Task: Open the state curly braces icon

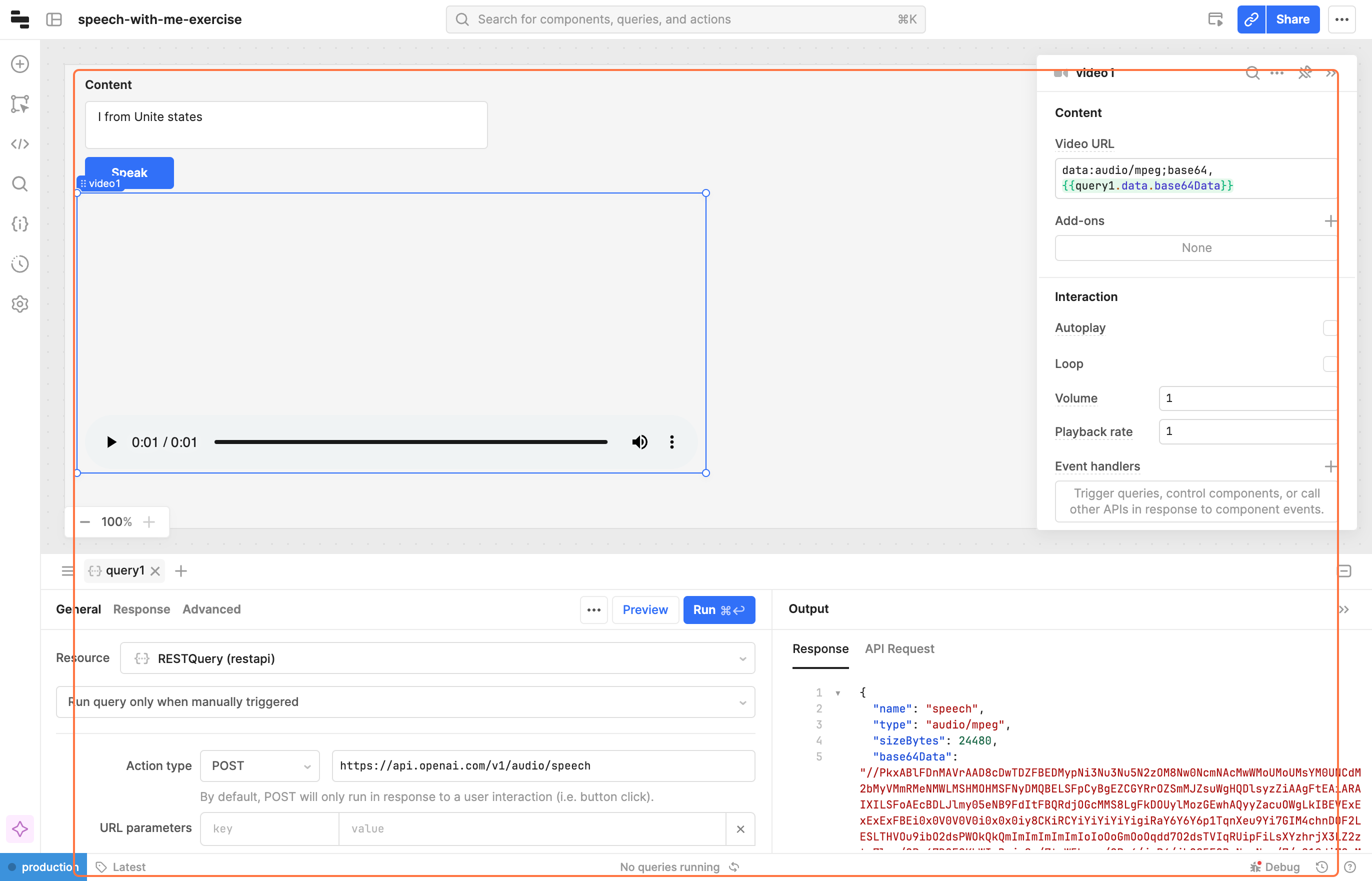Action: point(20,224)
